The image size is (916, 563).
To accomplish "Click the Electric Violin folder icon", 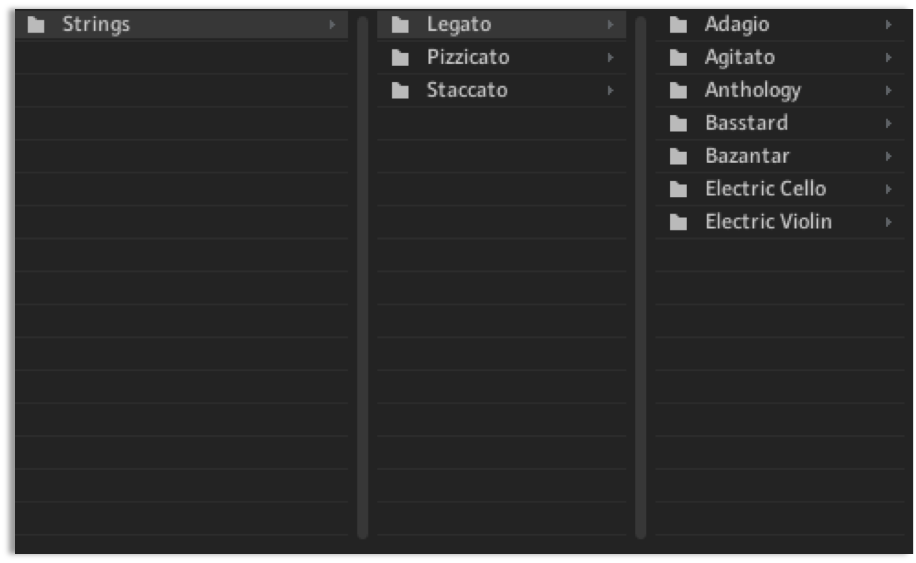I will 678,222.
